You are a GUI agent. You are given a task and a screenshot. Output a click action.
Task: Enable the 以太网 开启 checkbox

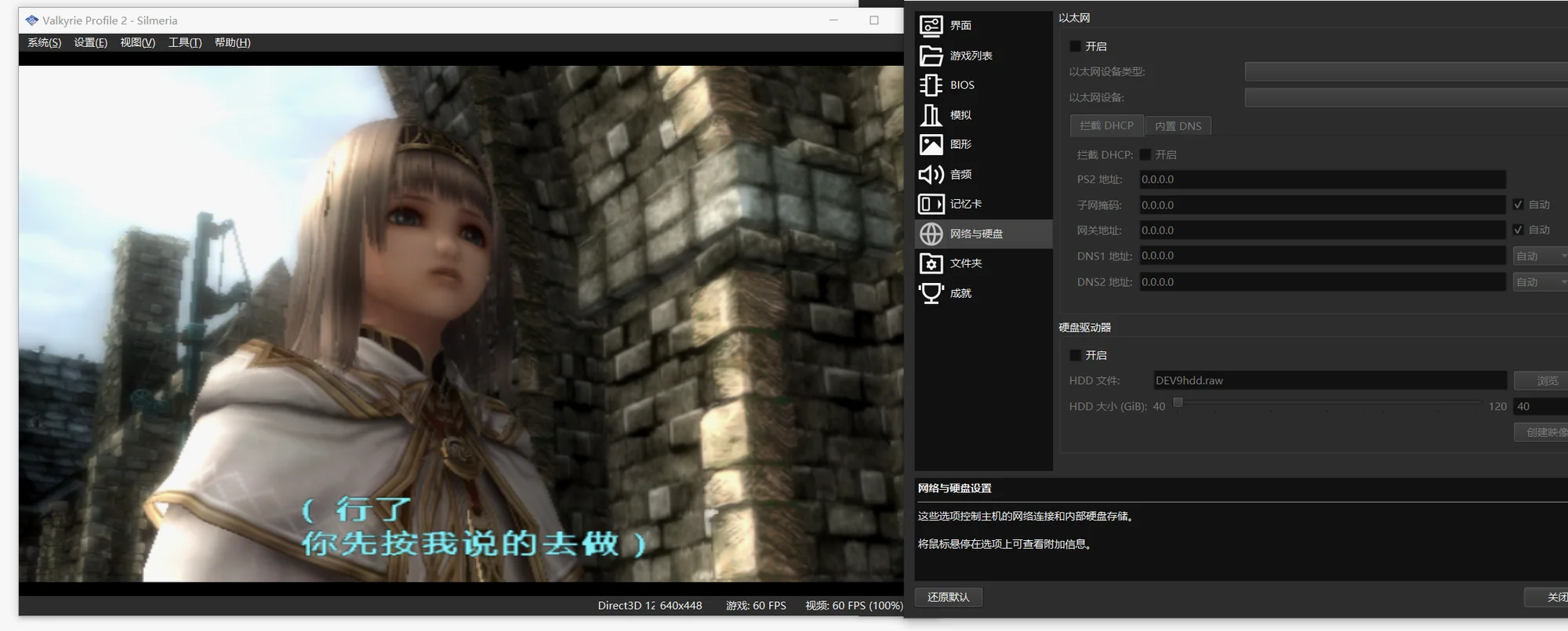coord(1076,46)
